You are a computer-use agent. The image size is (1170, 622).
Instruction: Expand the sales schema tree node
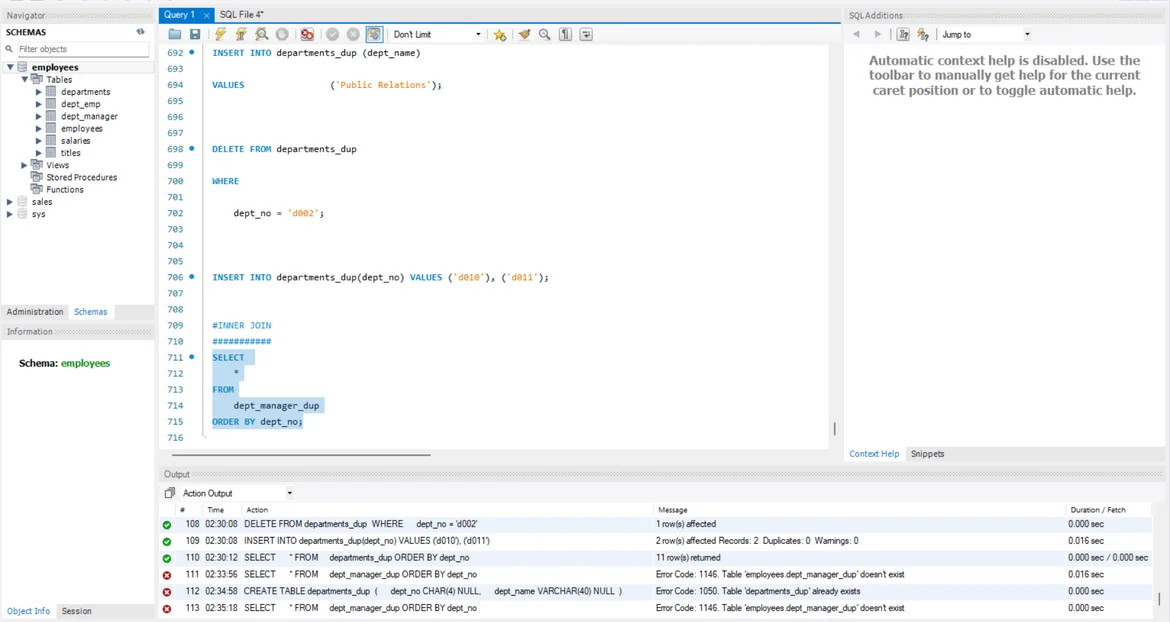10,202
